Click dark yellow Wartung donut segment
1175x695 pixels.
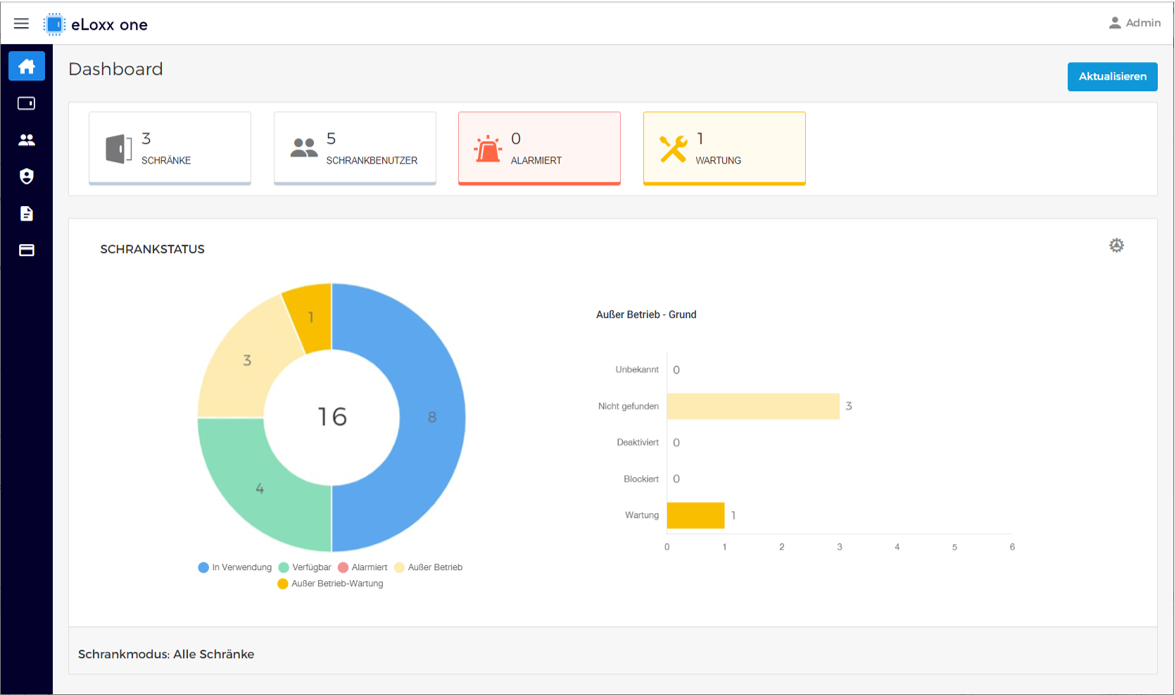(x=312, y=317)
